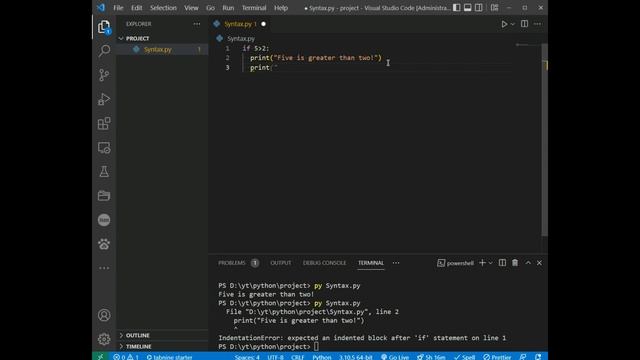
Task: Open launch profile dropdown beside plus
Action: pyautogui.click(x=491, y=263)
